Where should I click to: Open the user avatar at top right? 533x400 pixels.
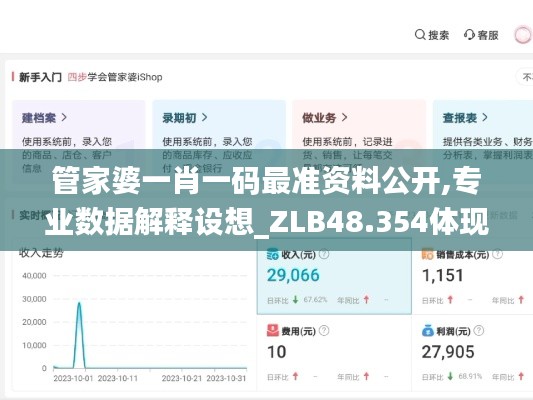(x=522, y=35)
